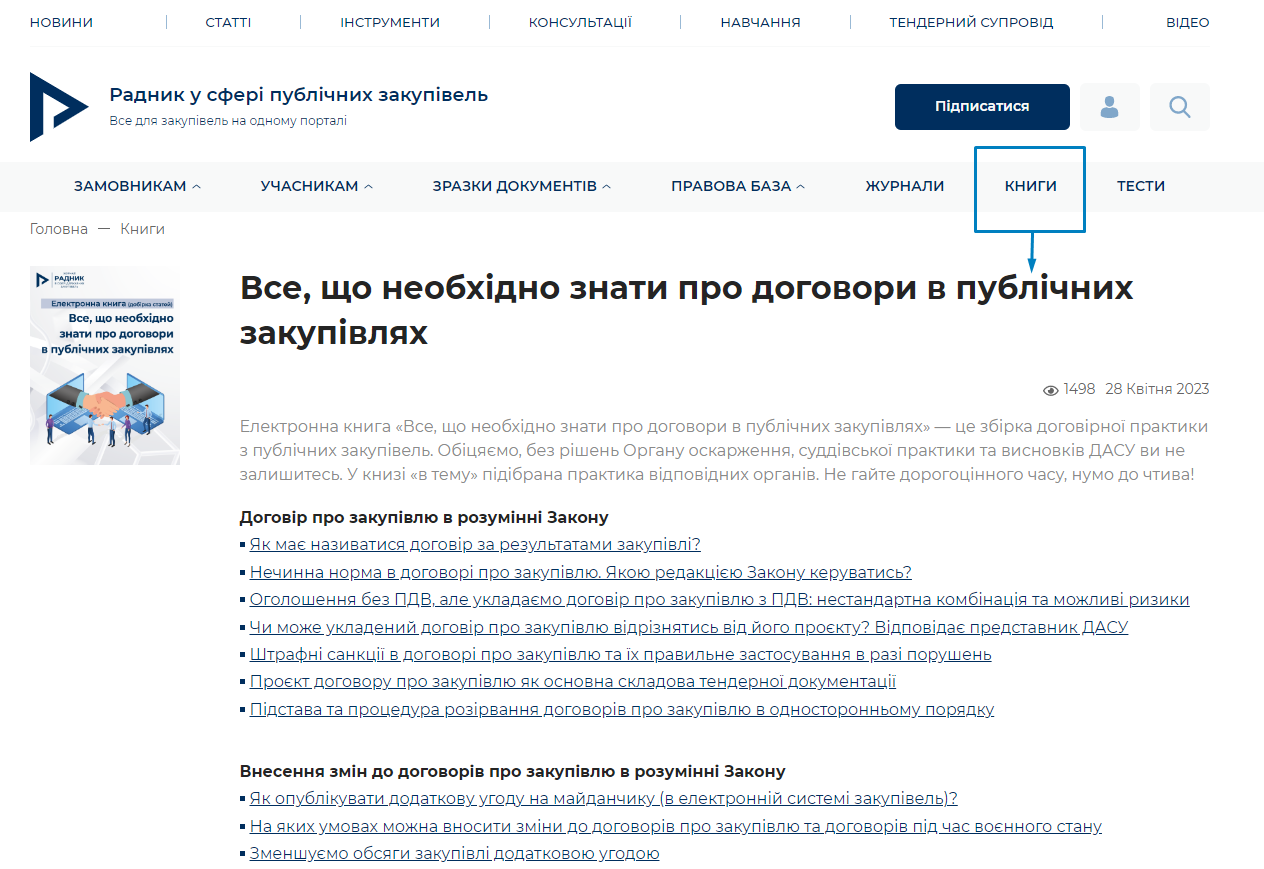Click the site logo triangle icon
1264x869 pixels.
click(58, 107)
